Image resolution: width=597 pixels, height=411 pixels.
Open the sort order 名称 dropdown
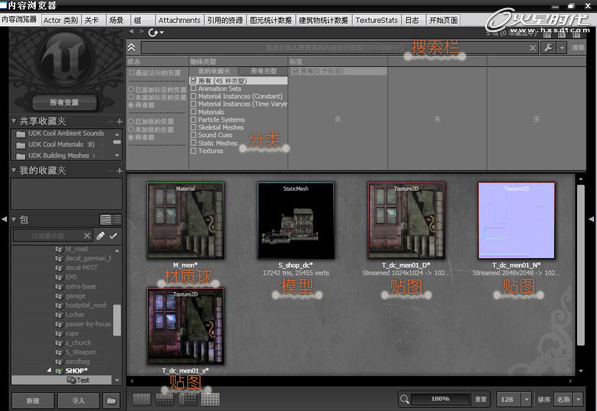(x=579, y=399)
